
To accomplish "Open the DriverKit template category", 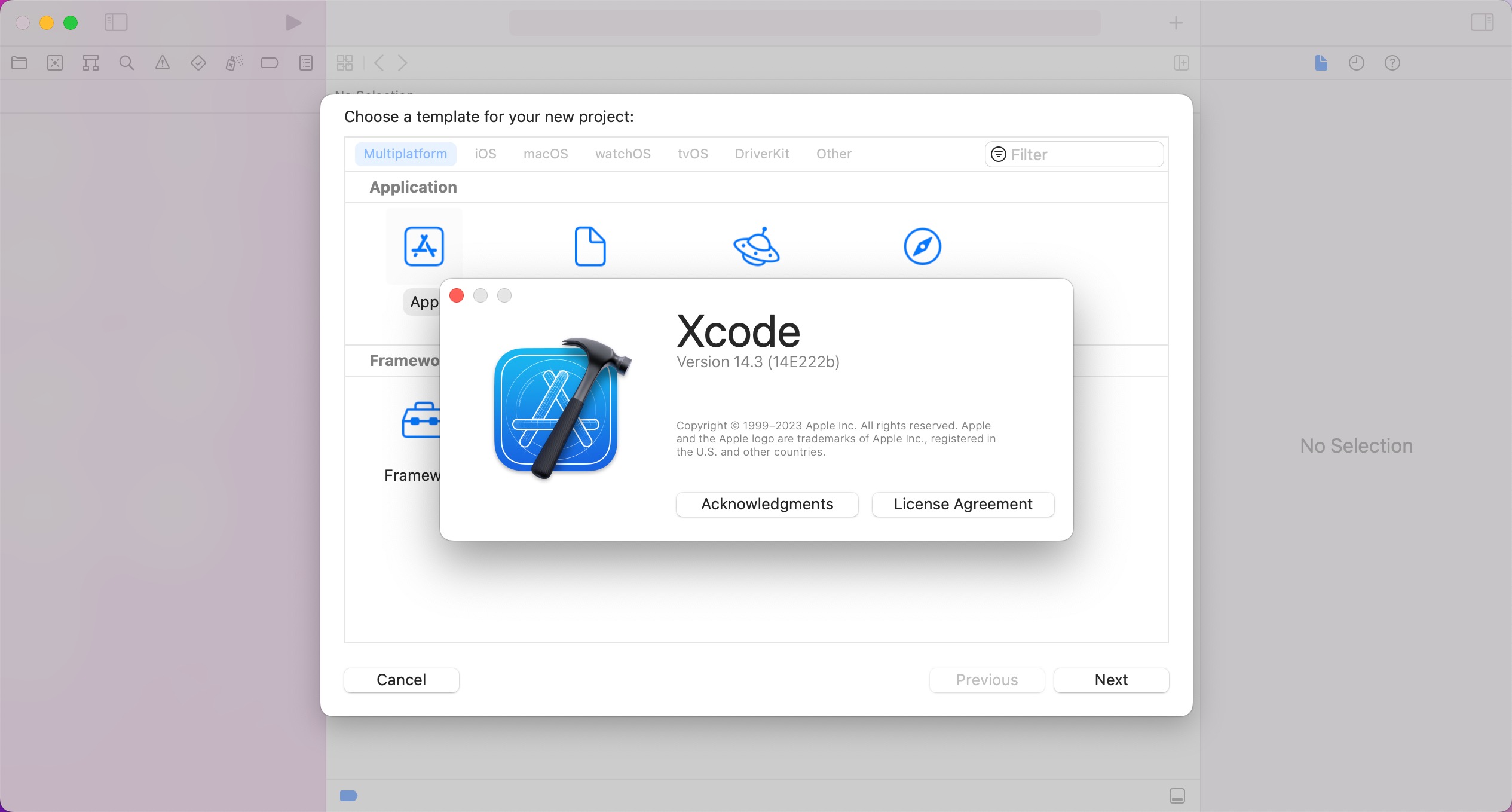I will click(x=761, y=154).
